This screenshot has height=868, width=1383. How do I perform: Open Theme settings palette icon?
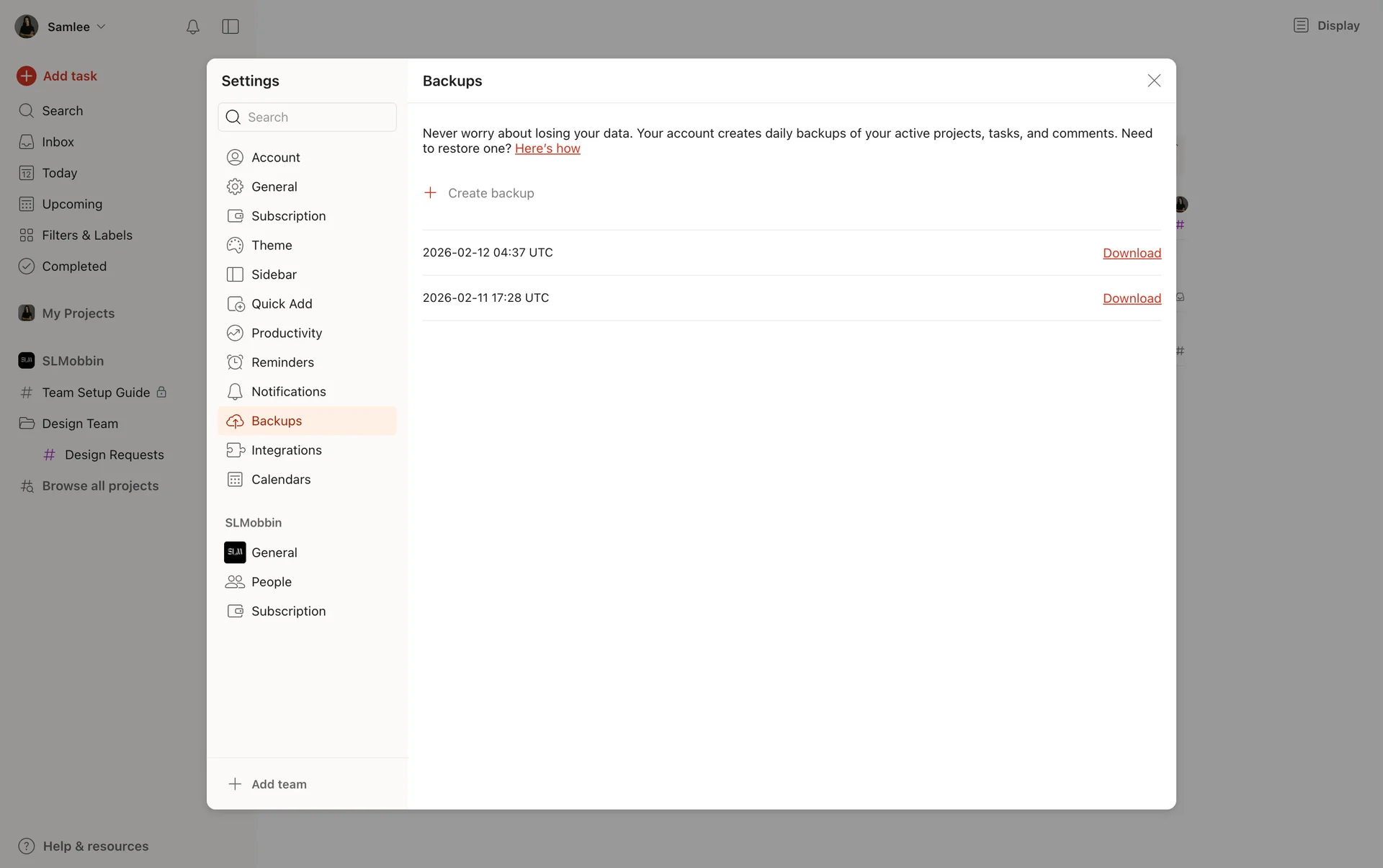tap(235, 245)
